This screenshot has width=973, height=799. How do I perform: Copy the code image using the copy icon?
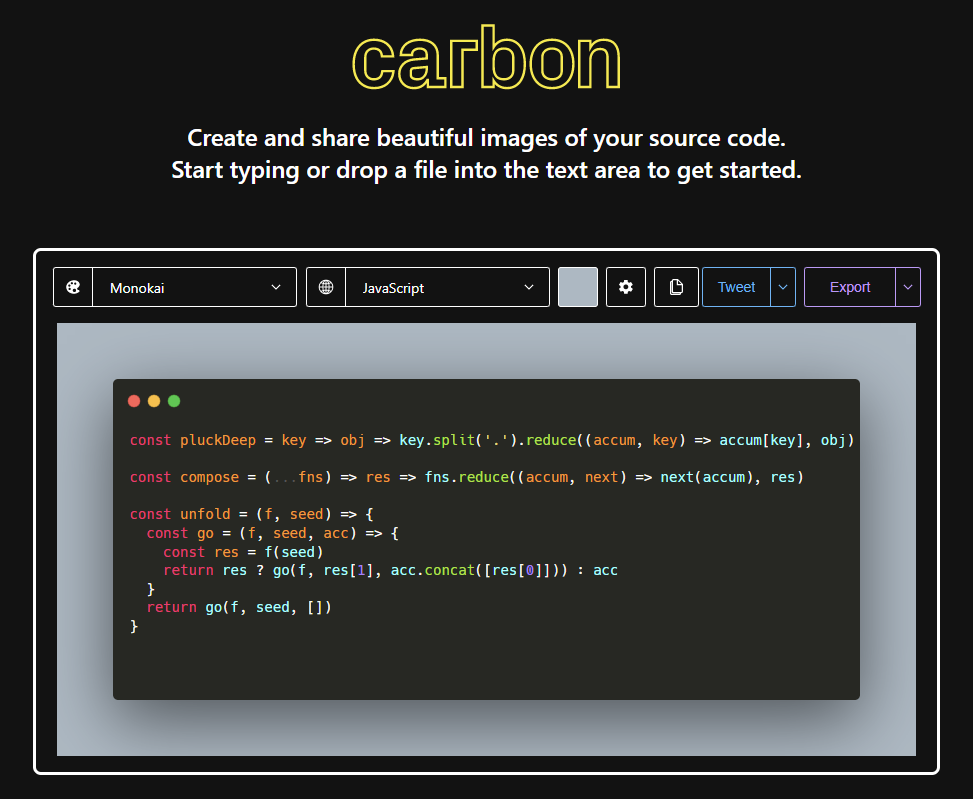point(676,287)
